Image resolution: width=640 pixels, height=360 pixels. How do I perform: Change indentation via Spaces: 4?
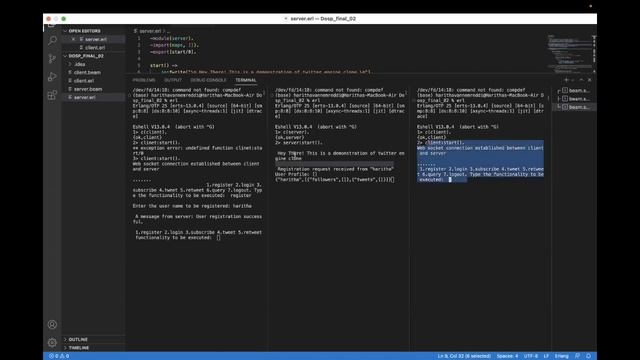507,356
